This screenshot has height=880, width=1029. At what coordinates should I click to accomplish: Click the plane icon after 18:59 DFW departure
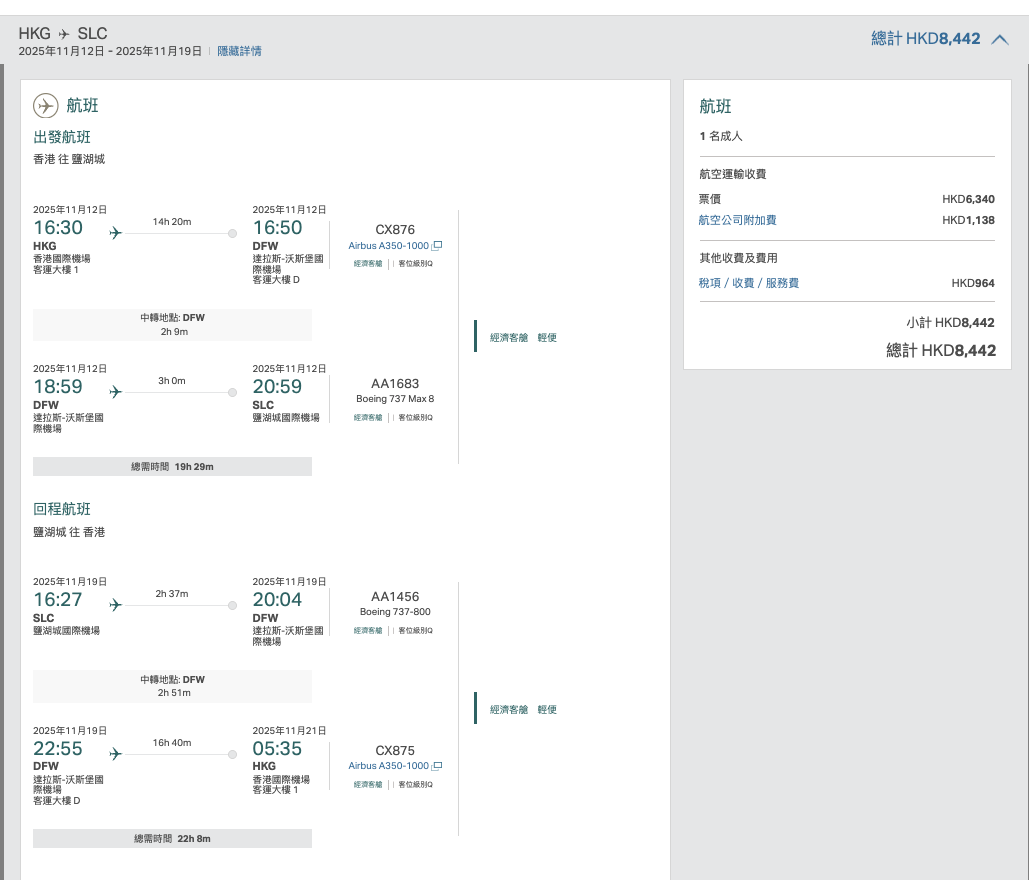click(x=116, y=392)
